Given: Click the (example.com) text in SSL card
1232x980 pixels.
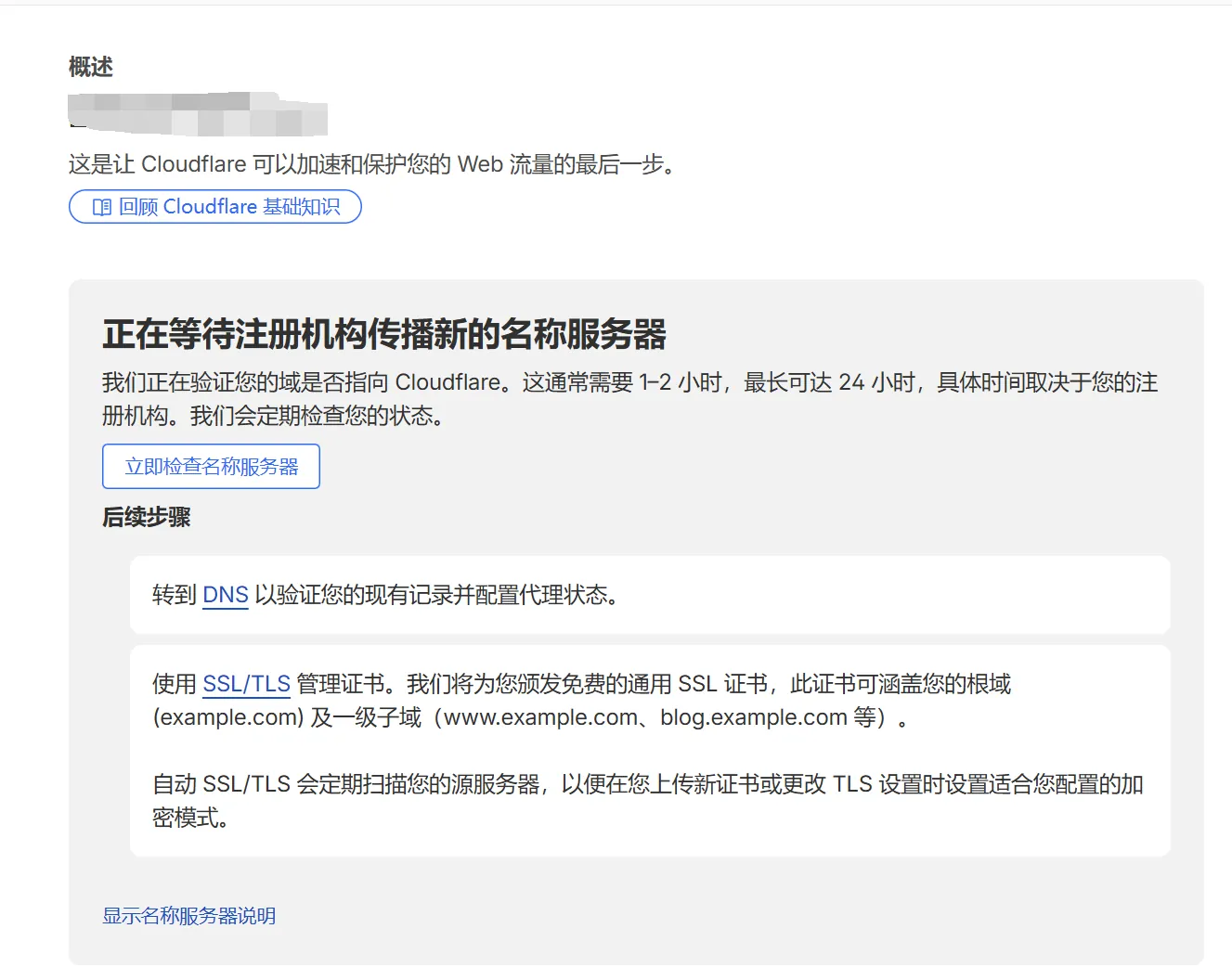Looking at the screenshot, I should 228,717.
